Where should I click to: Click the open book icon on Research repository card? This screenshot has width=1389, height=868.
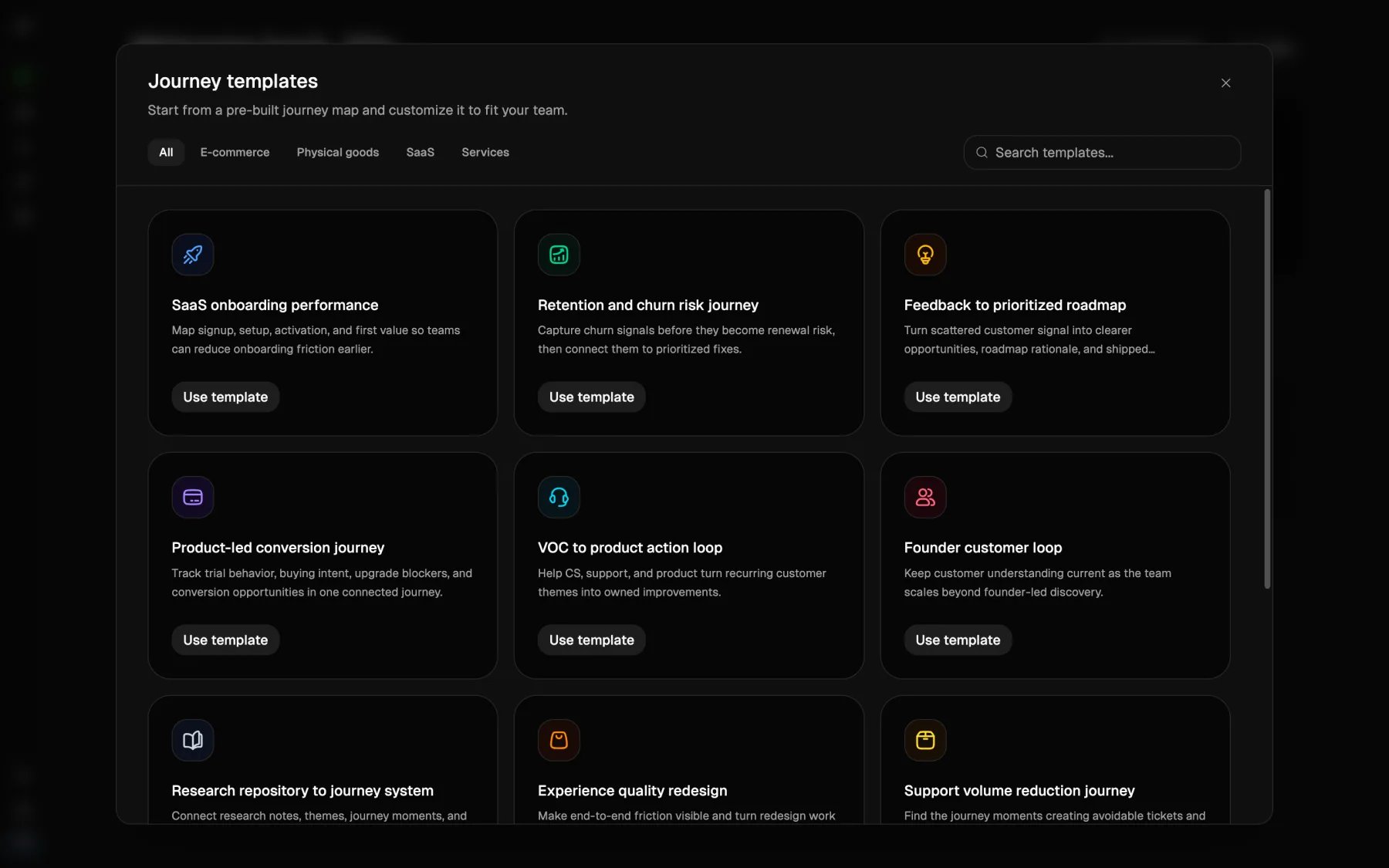(x=193, y=740)
